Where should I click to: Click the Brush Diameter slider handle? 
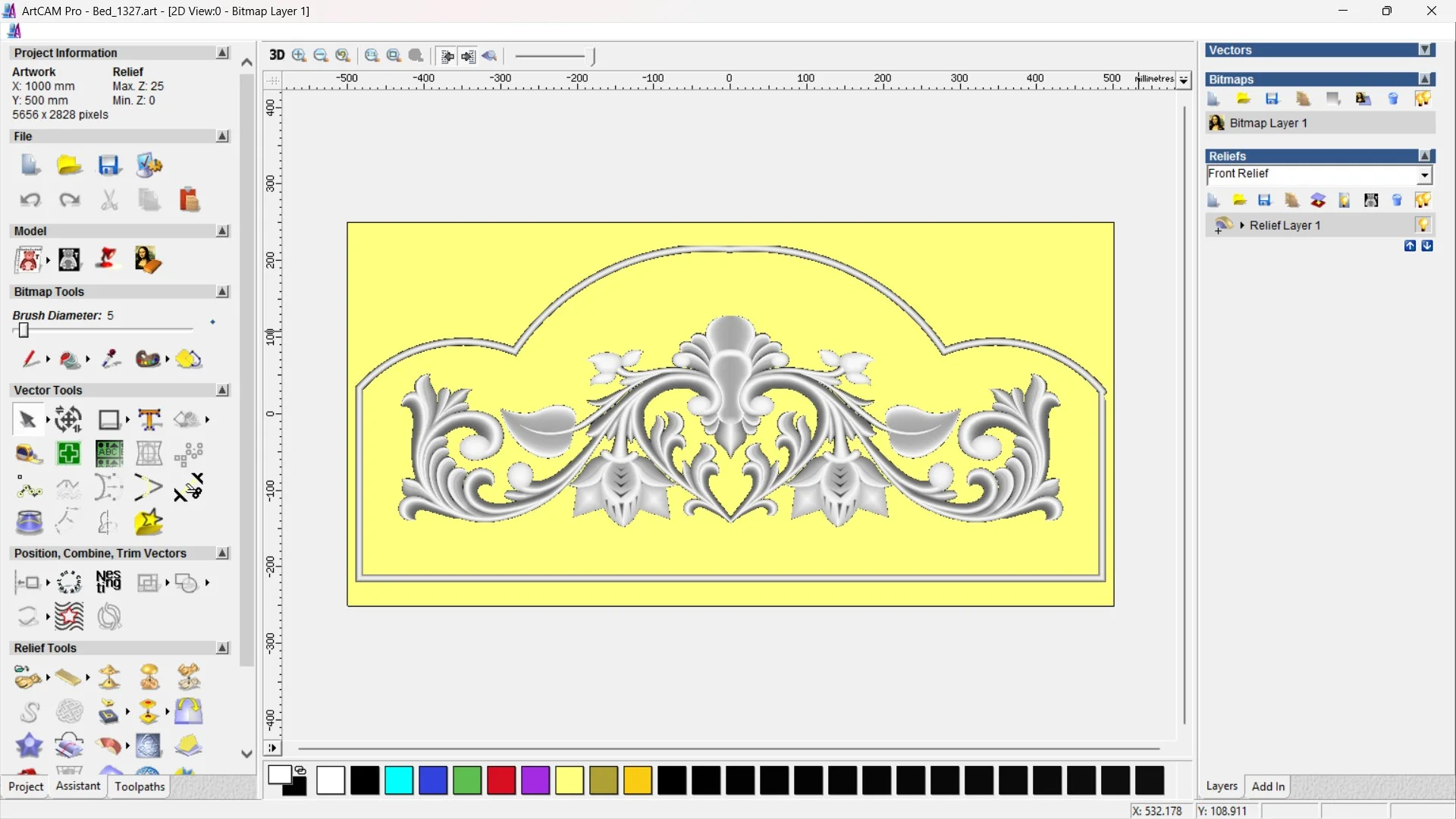coord(24,331)
